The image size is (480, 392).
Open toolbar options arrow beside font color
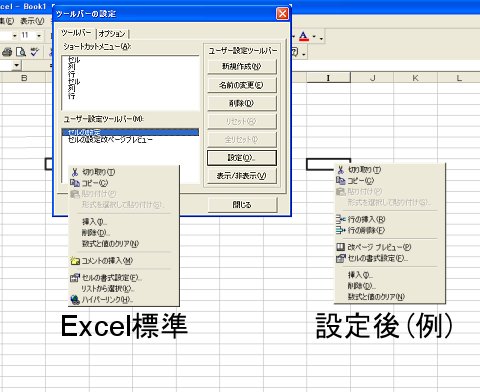[x=321, y=38]
